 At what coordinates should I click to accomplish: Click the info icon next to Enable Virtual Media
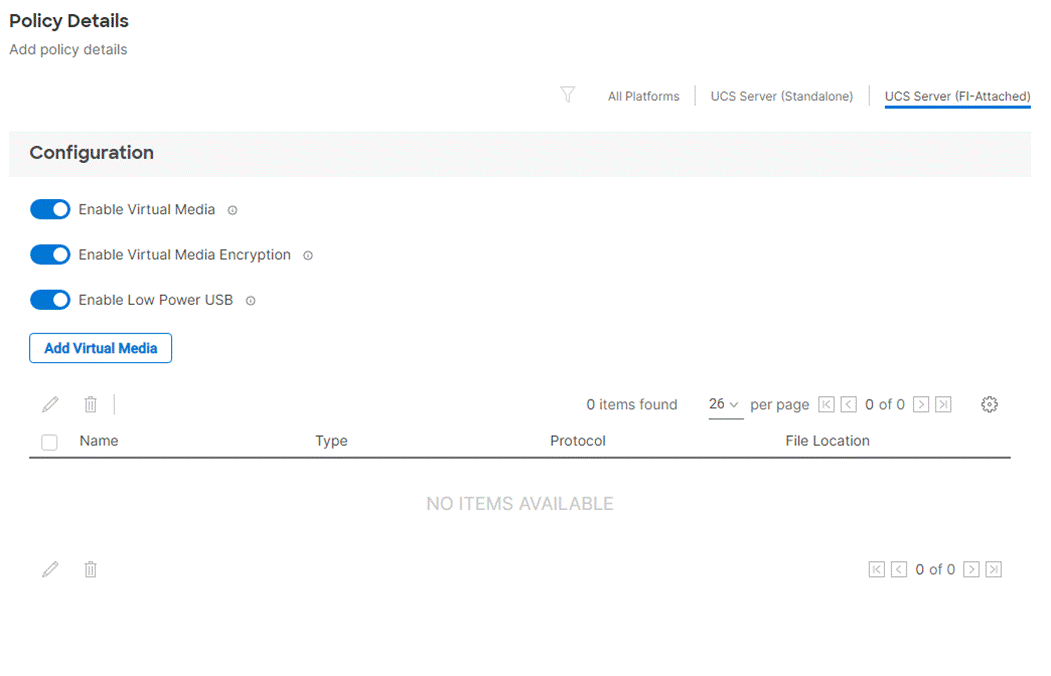[231, 210]
